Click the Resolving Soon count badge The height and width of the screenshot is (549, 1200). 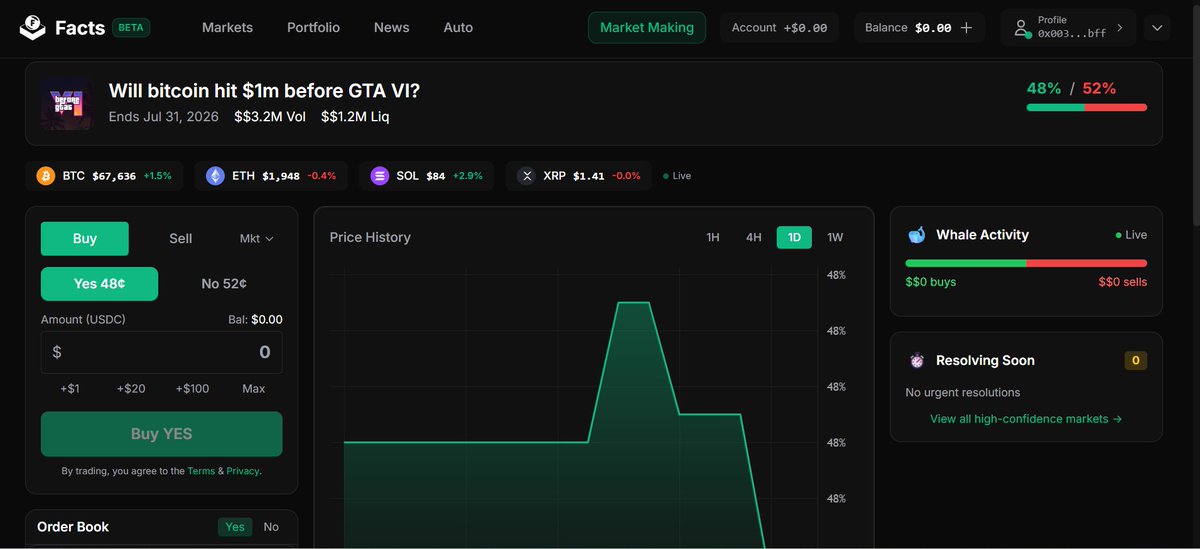tap(1135, 360)
